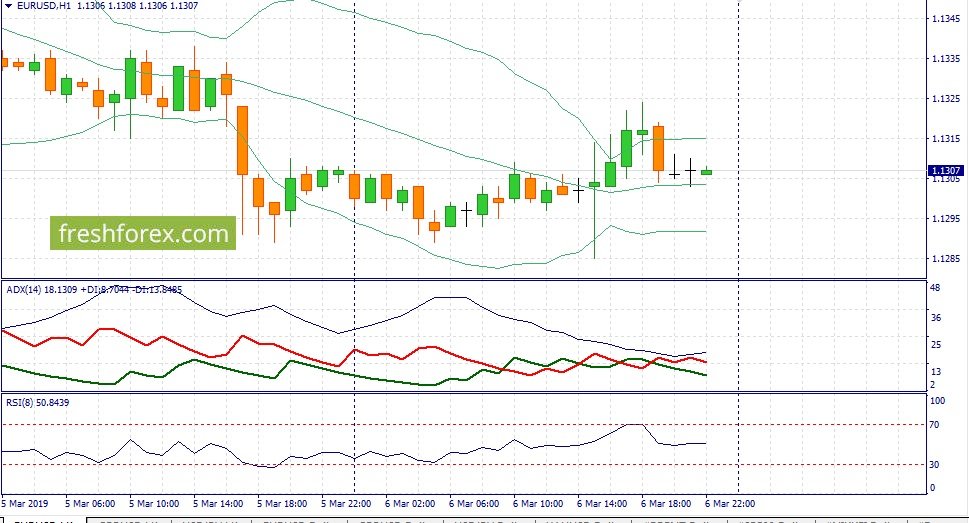Click the RSI scale value 100
Screen dimensions: 969x523
tap(937, 401)
